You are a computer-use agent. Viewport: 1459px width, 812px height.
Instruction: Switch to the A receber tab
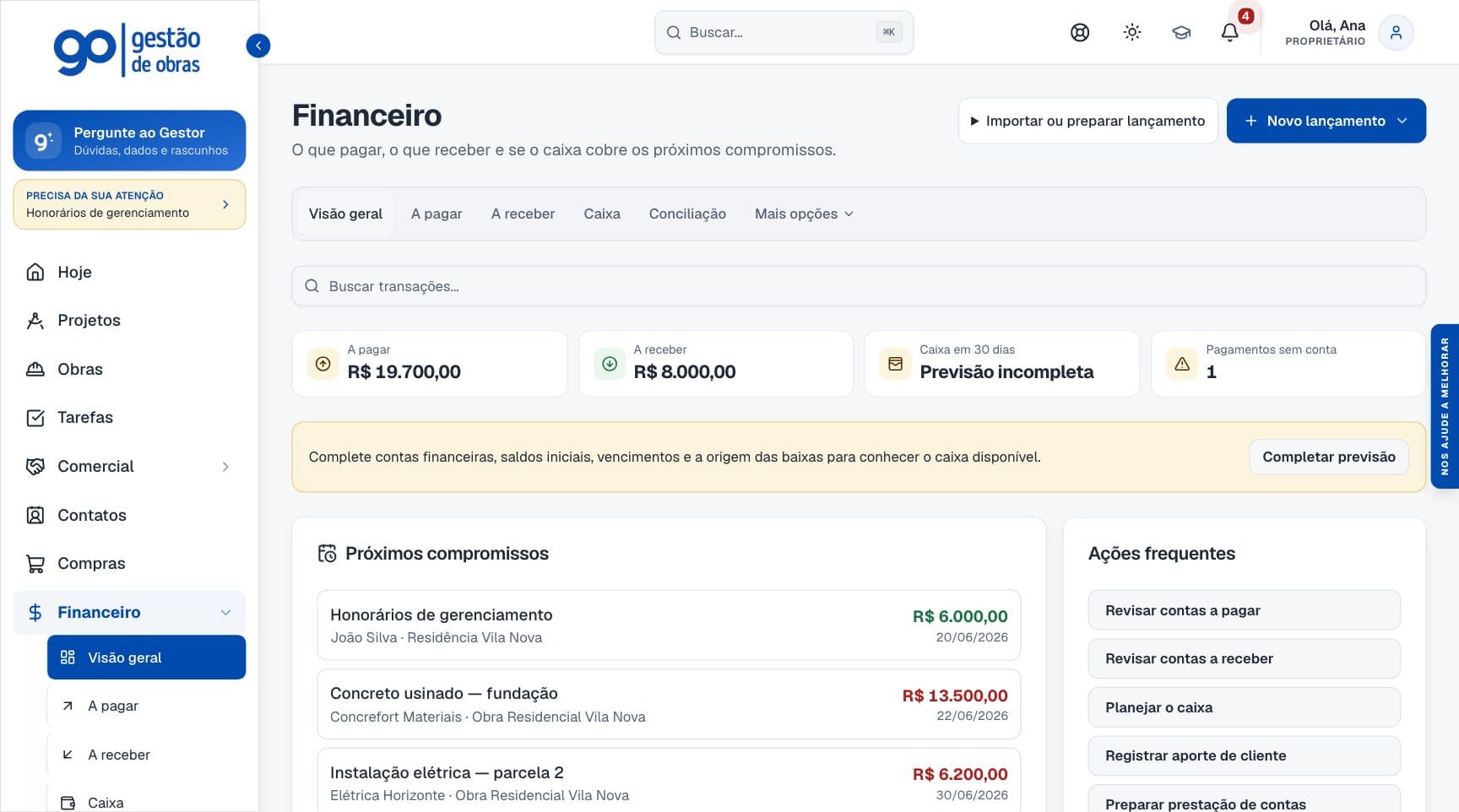point(523,214)
